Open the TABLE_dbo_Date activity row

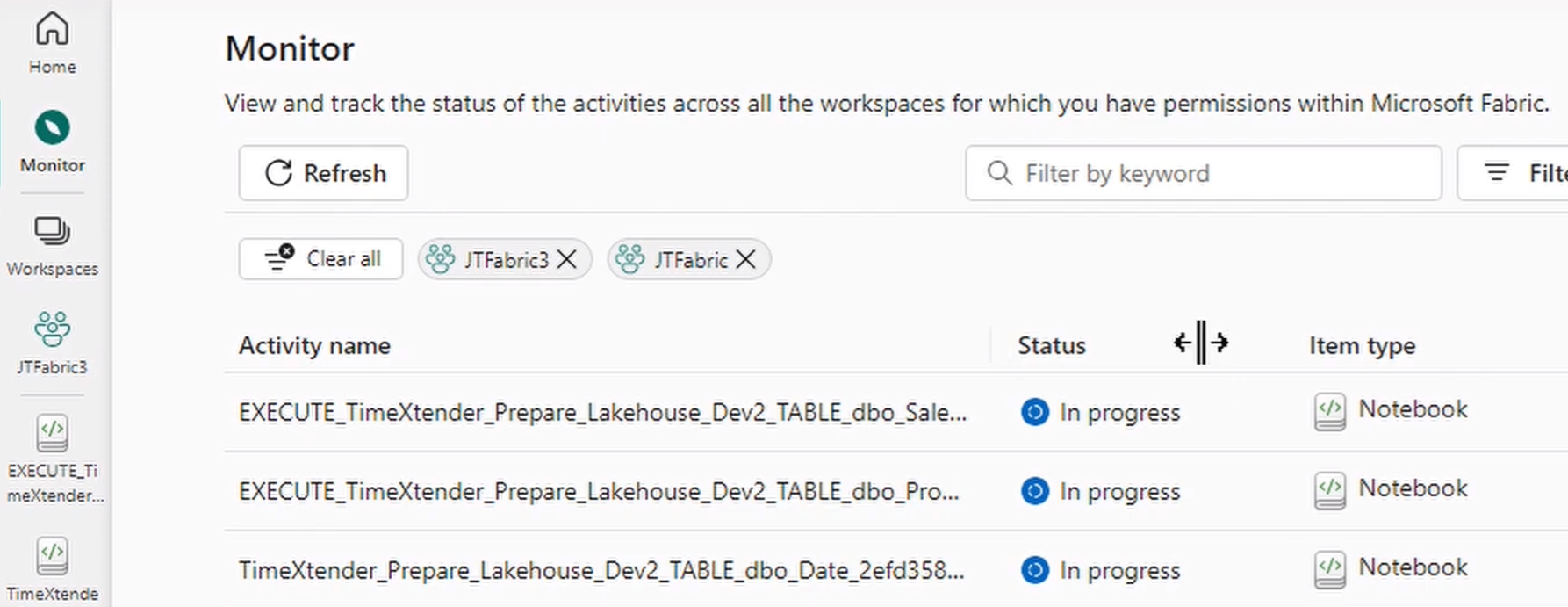[x=601, y=571]
